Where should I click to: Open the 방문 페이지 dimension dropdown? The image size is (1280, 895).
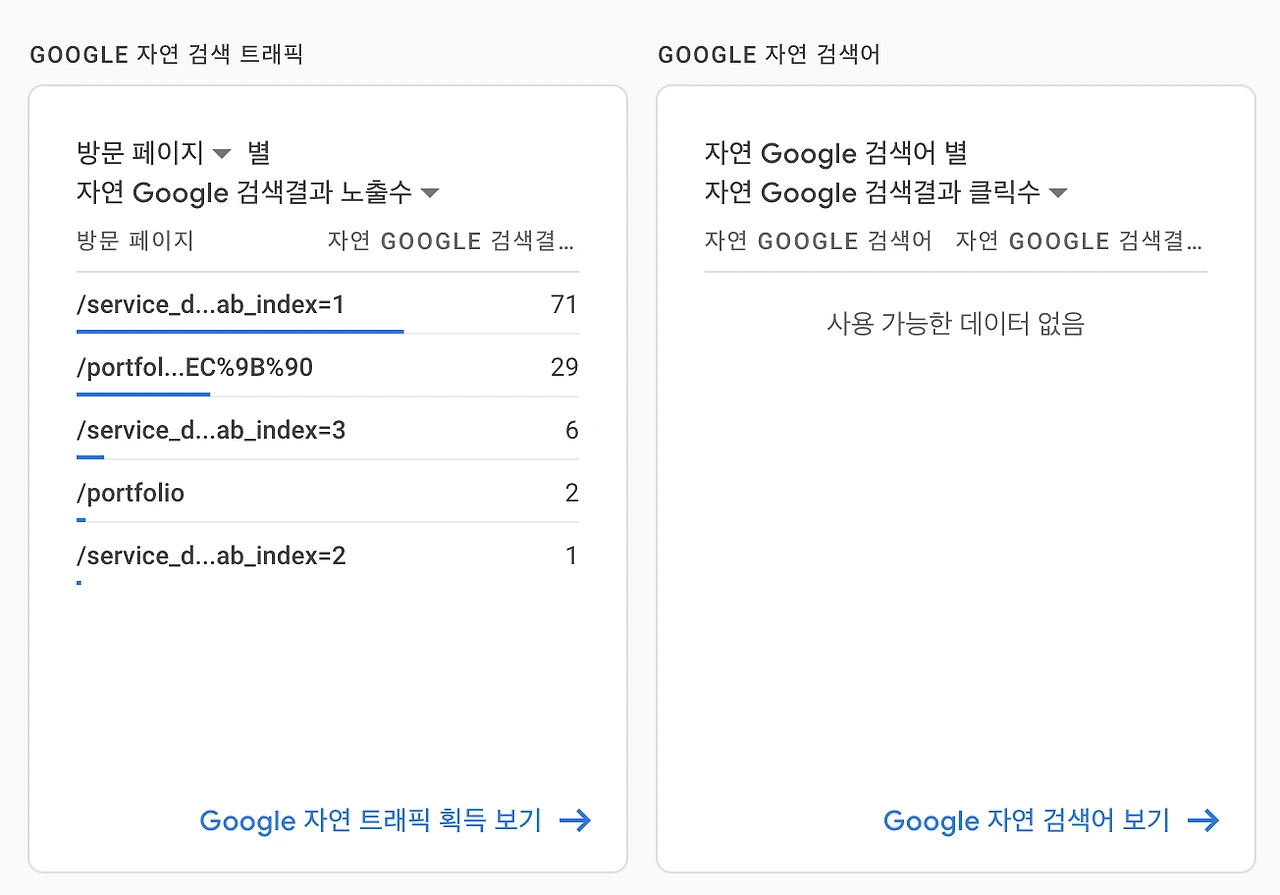(222, 154)
